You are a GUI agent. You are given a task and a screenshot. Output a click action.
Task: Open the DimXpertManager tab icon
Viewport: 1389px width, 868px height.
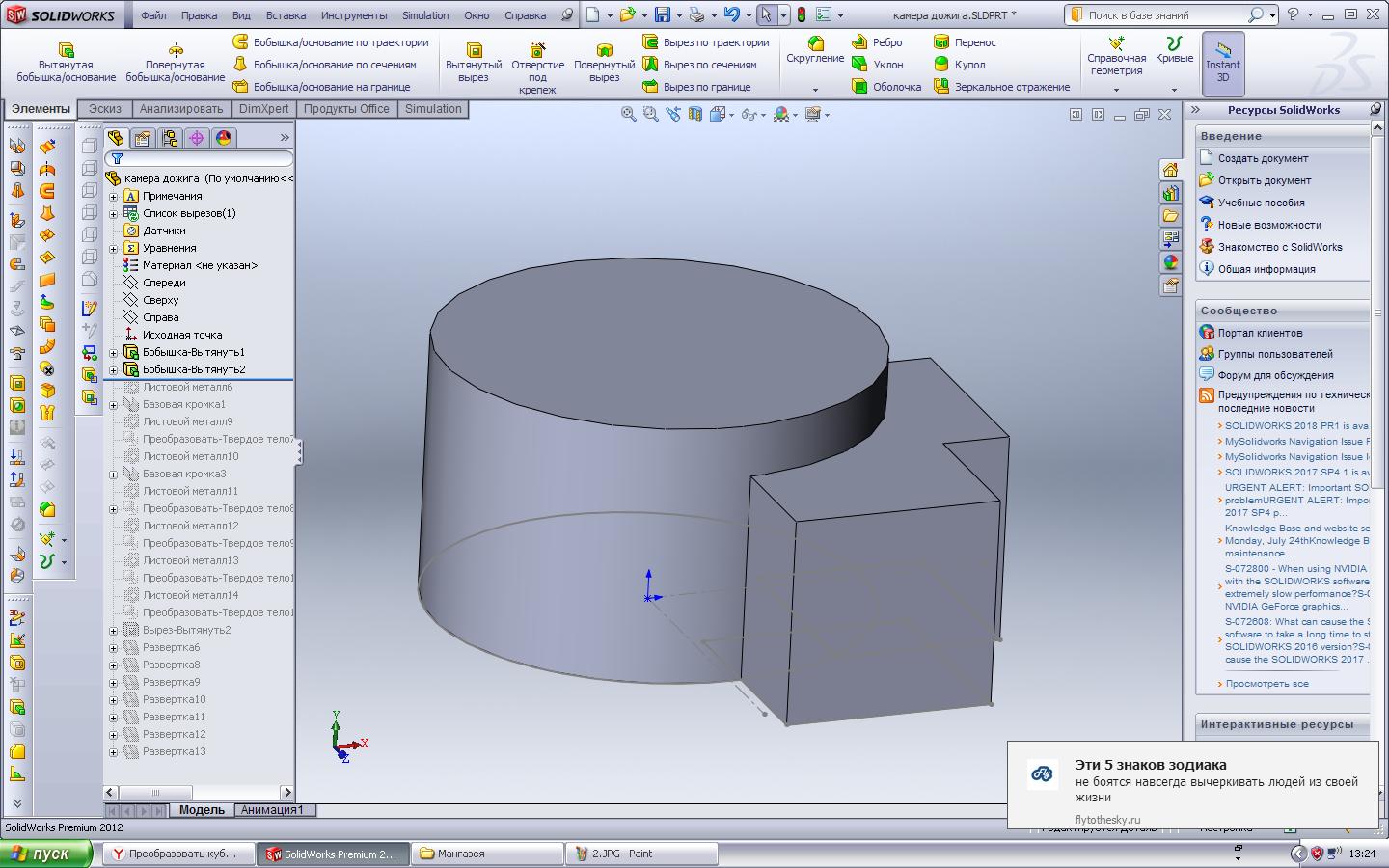(197, 138)
